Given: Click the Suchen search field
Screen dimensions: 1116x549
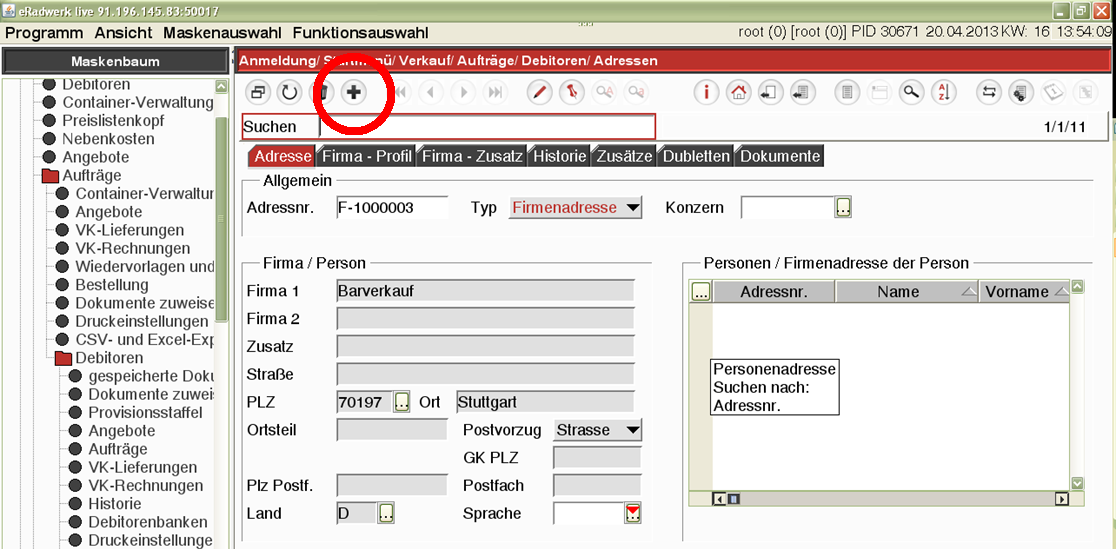Looking at the screenshot, I should (487, 127).
